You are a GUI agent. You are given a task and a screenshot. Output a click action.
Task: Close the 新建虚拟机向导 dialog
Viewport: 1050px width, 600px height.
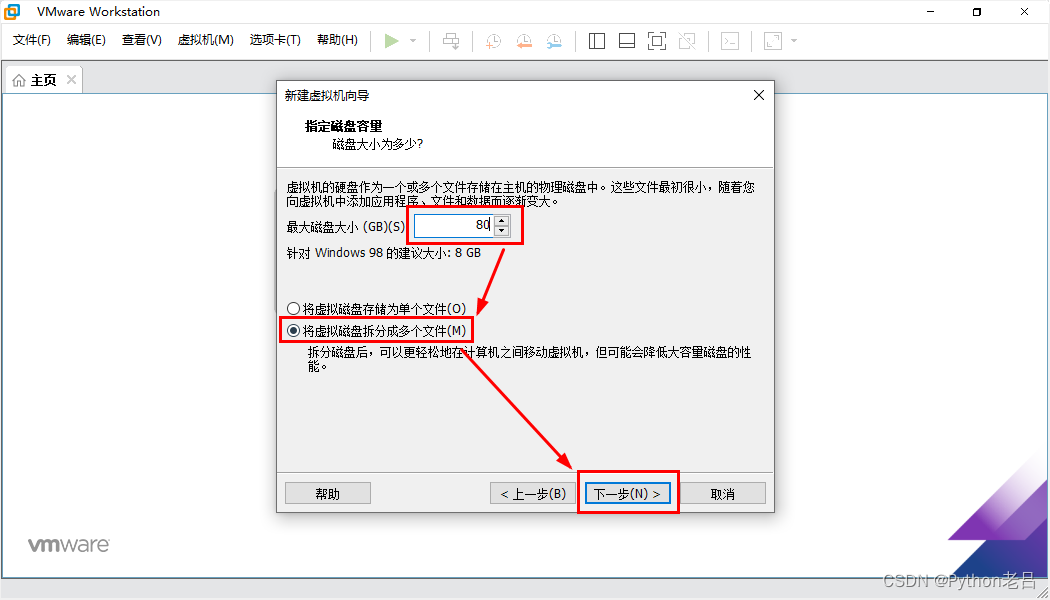pos(759,95)
